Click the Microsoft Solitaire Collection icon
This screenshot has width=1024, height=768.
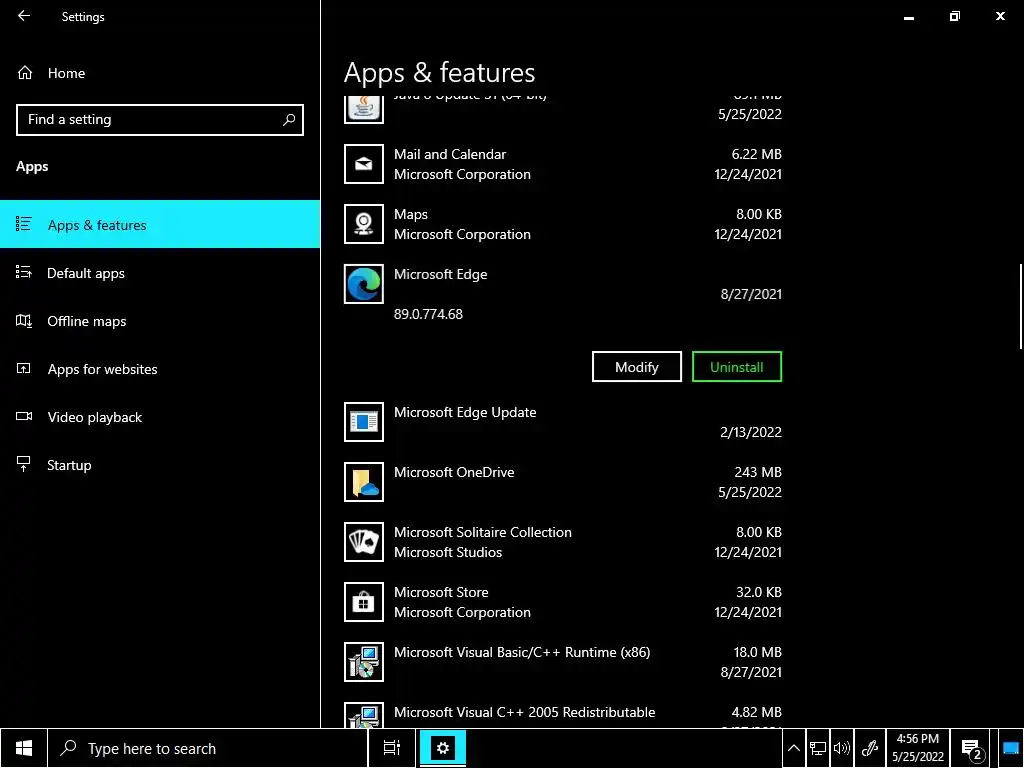pyautogui.click(x=364, y=542)
